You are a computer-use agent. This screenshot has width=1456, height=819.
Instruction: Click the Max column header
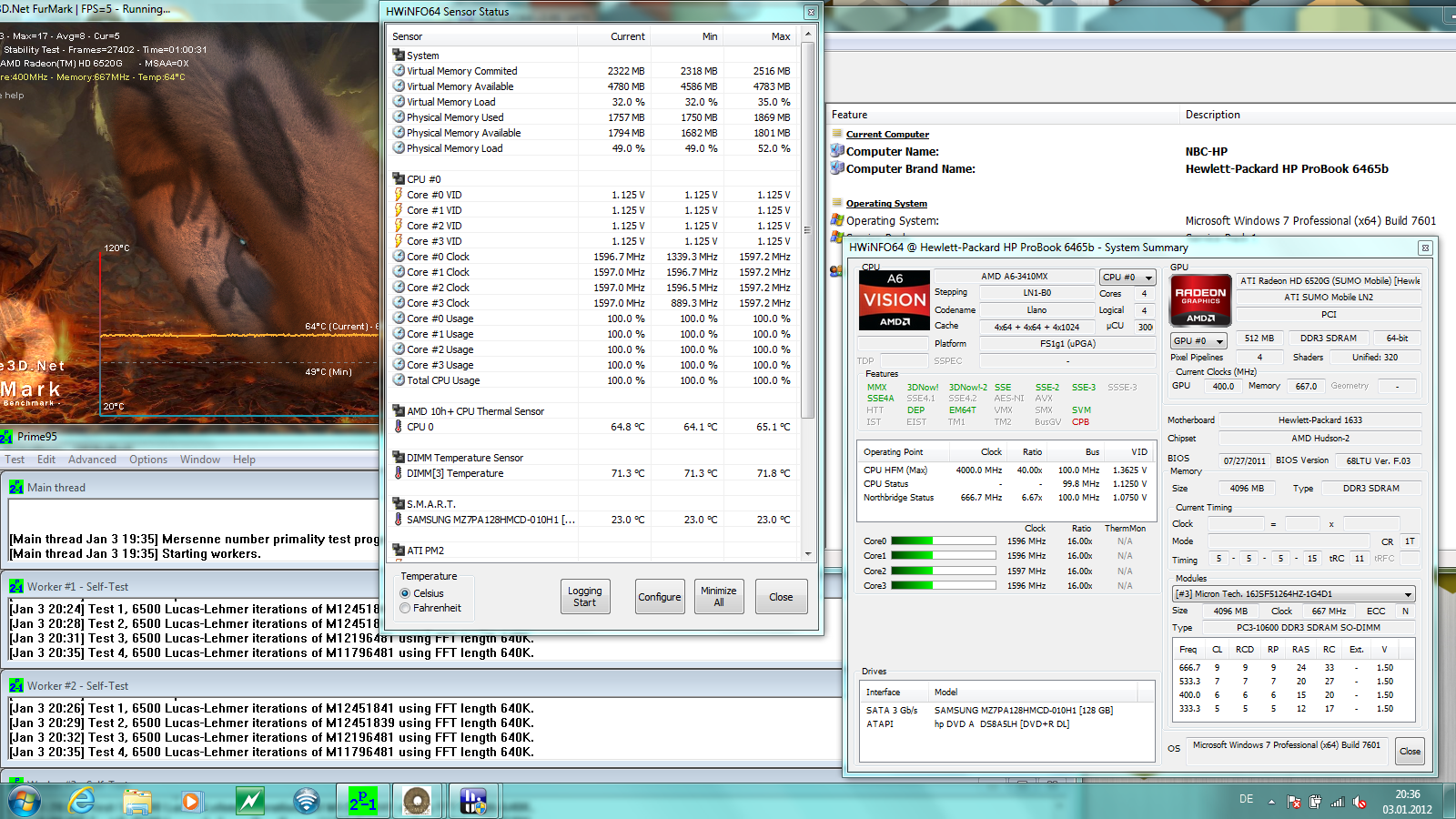coord(761,36)
